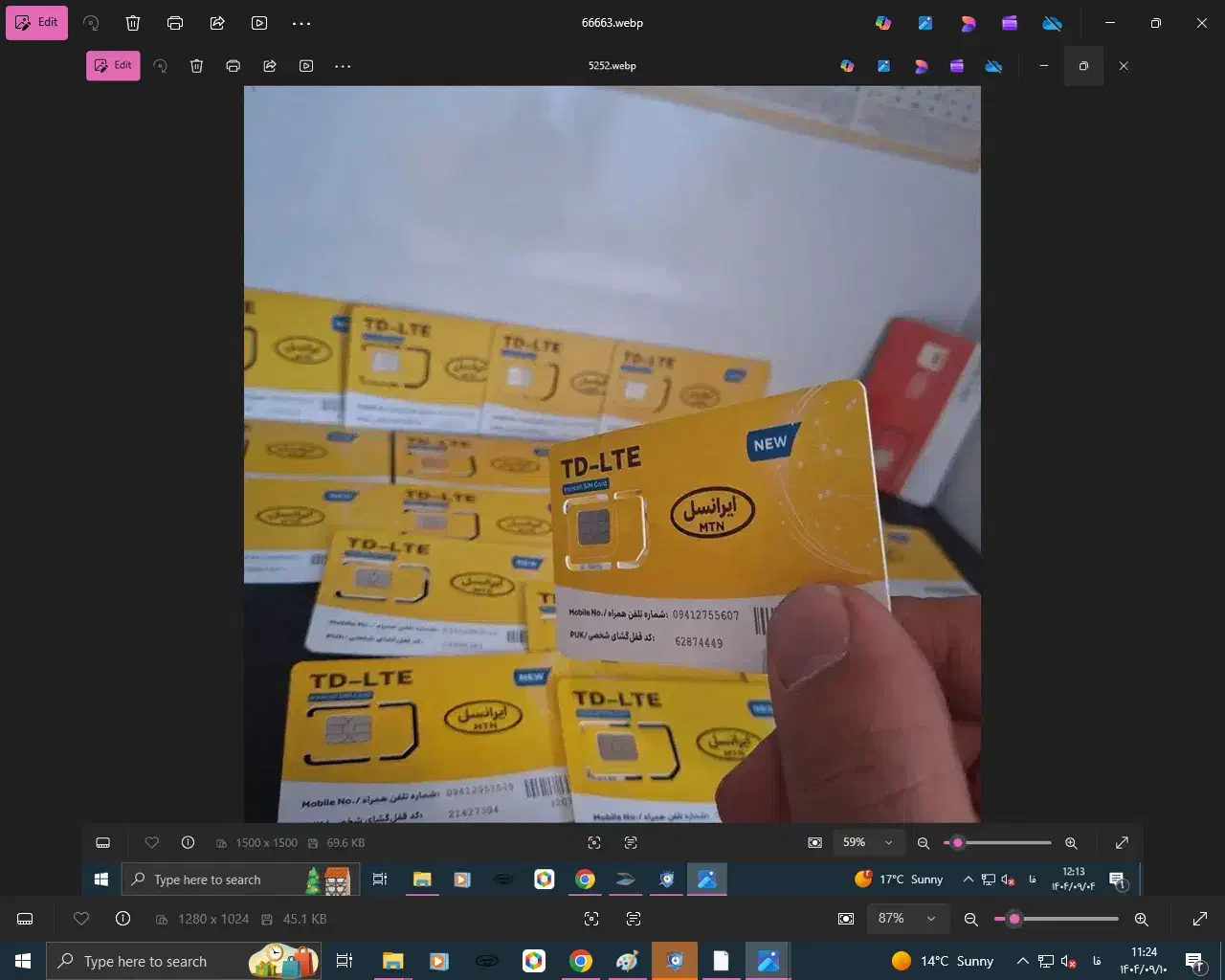Click crossed-out OneDrive icon in outermost title bar
The height and width of the screenshot is (980, 1225).
tap(1052, 23)
